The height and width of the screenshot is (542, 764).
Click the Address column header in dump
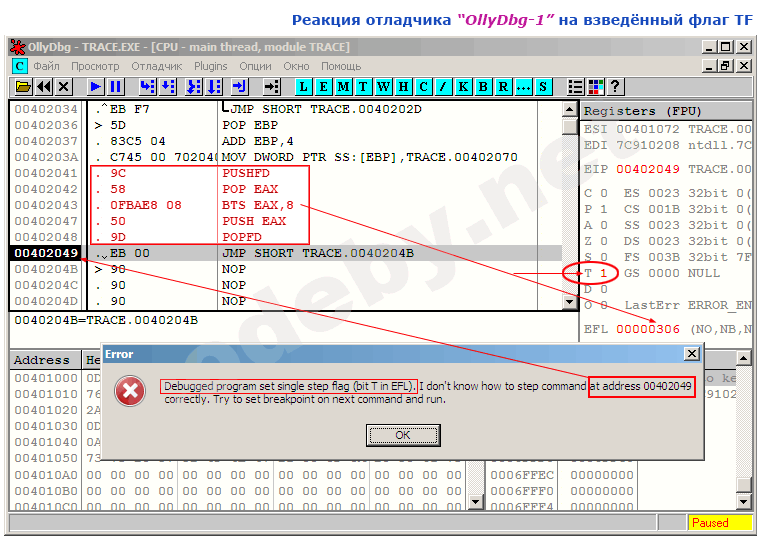45,360
